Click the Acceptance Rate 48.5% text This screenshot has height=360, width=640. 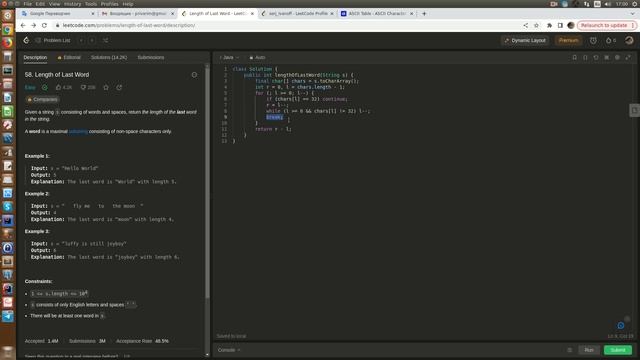click(142, 341)
